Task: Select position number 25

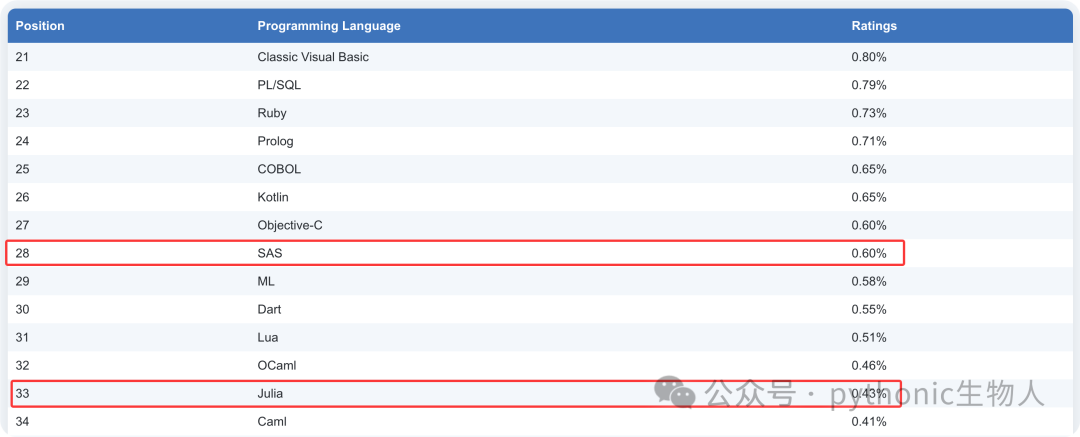Action: (23, 169)
